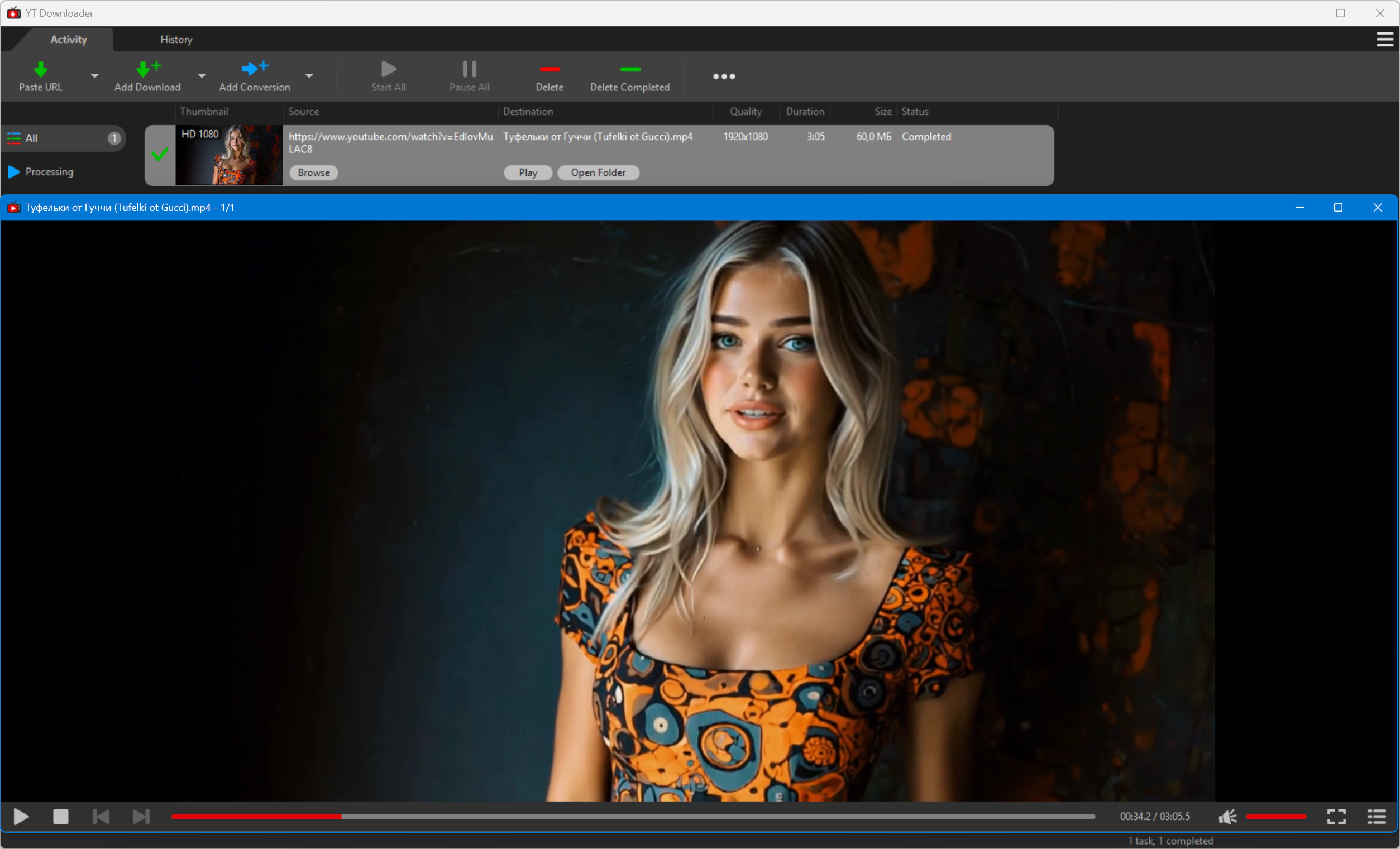
Task: Click the Delete red minus icon
Action: [550, 69]
